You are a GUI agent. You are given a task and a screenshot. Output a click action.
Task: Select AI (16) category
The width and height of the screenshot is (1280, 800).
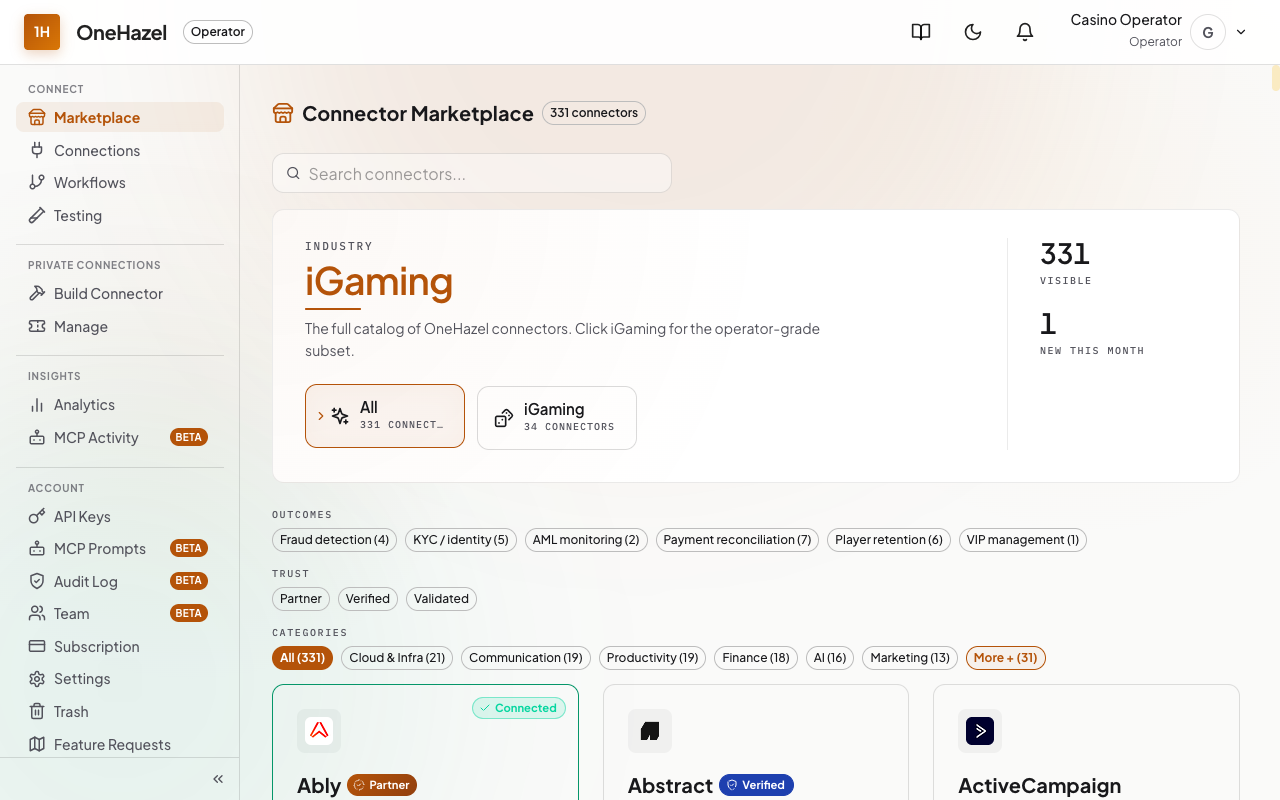(x=830, y=658)
